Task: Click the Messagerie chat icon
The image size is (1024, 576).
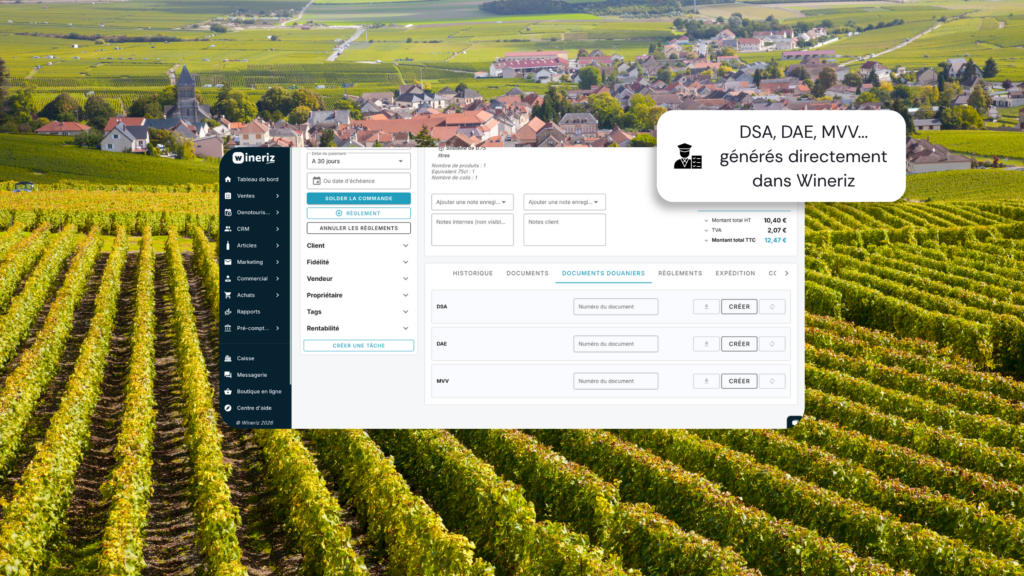Action: [x=228, y=375]
